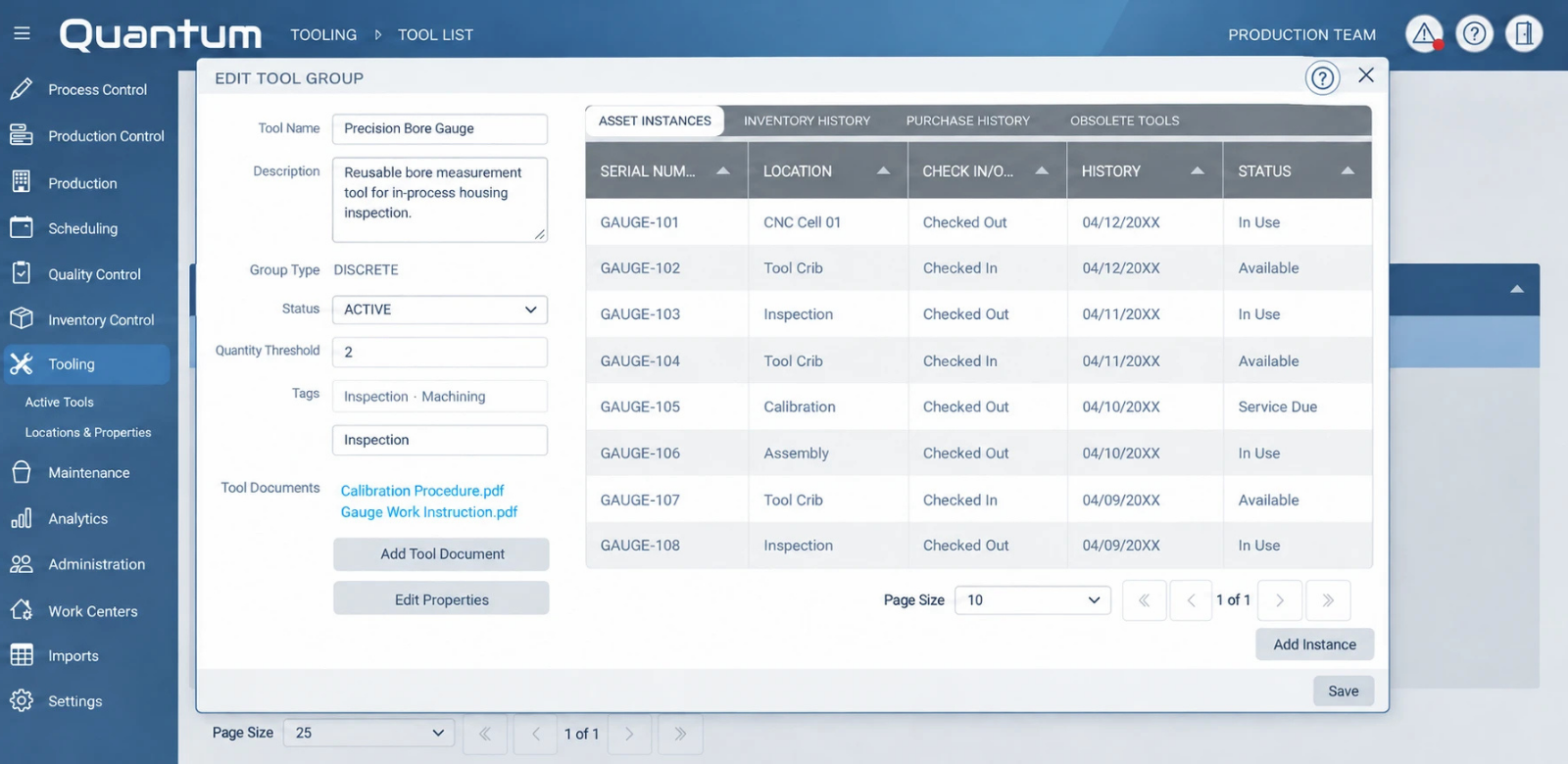This screenshot has height=764, width=1568.
Task: Click the Tool Name input field
Action: [x=440, y=128]
